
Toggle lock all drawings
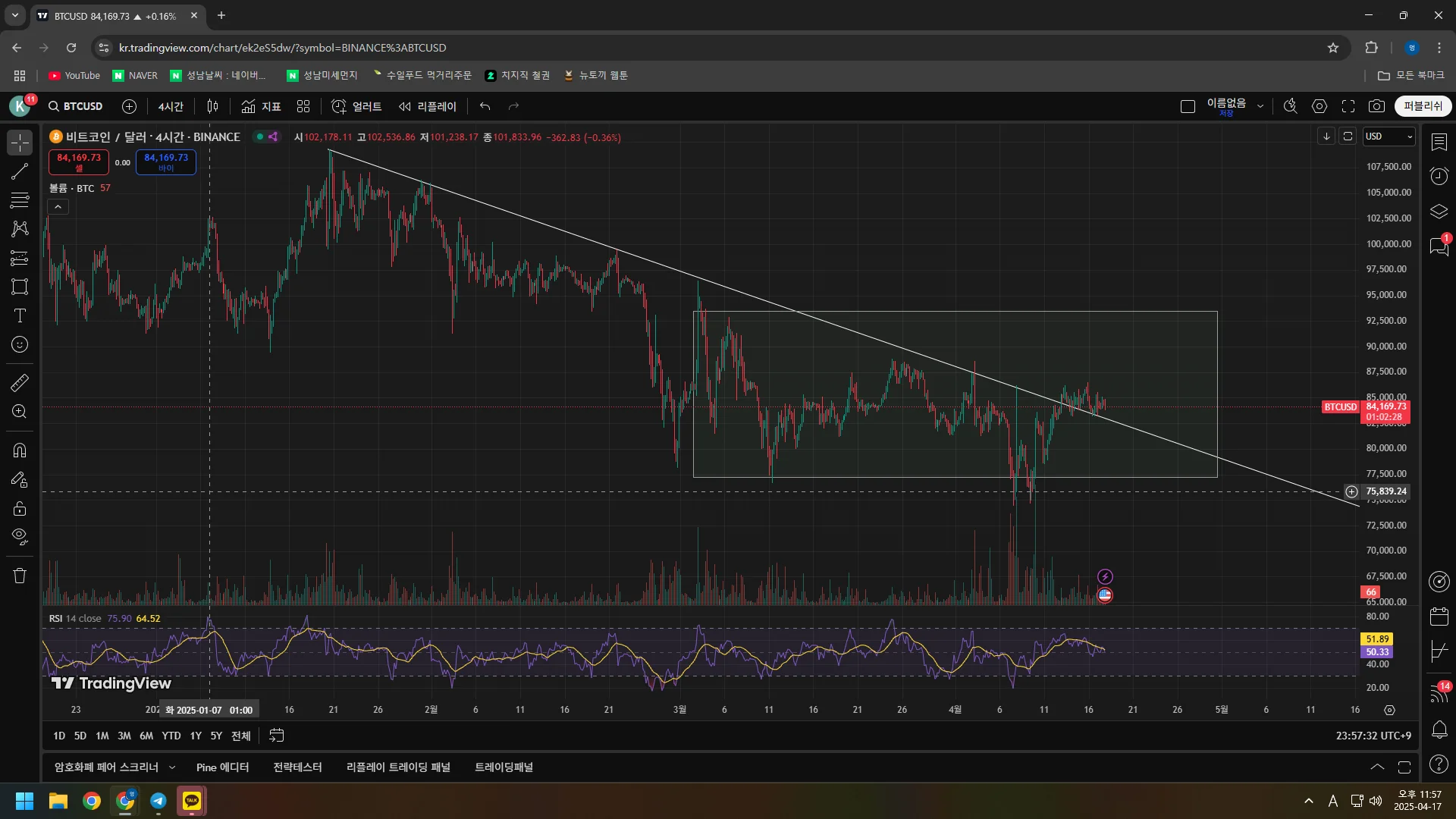[x=20, y=509]
